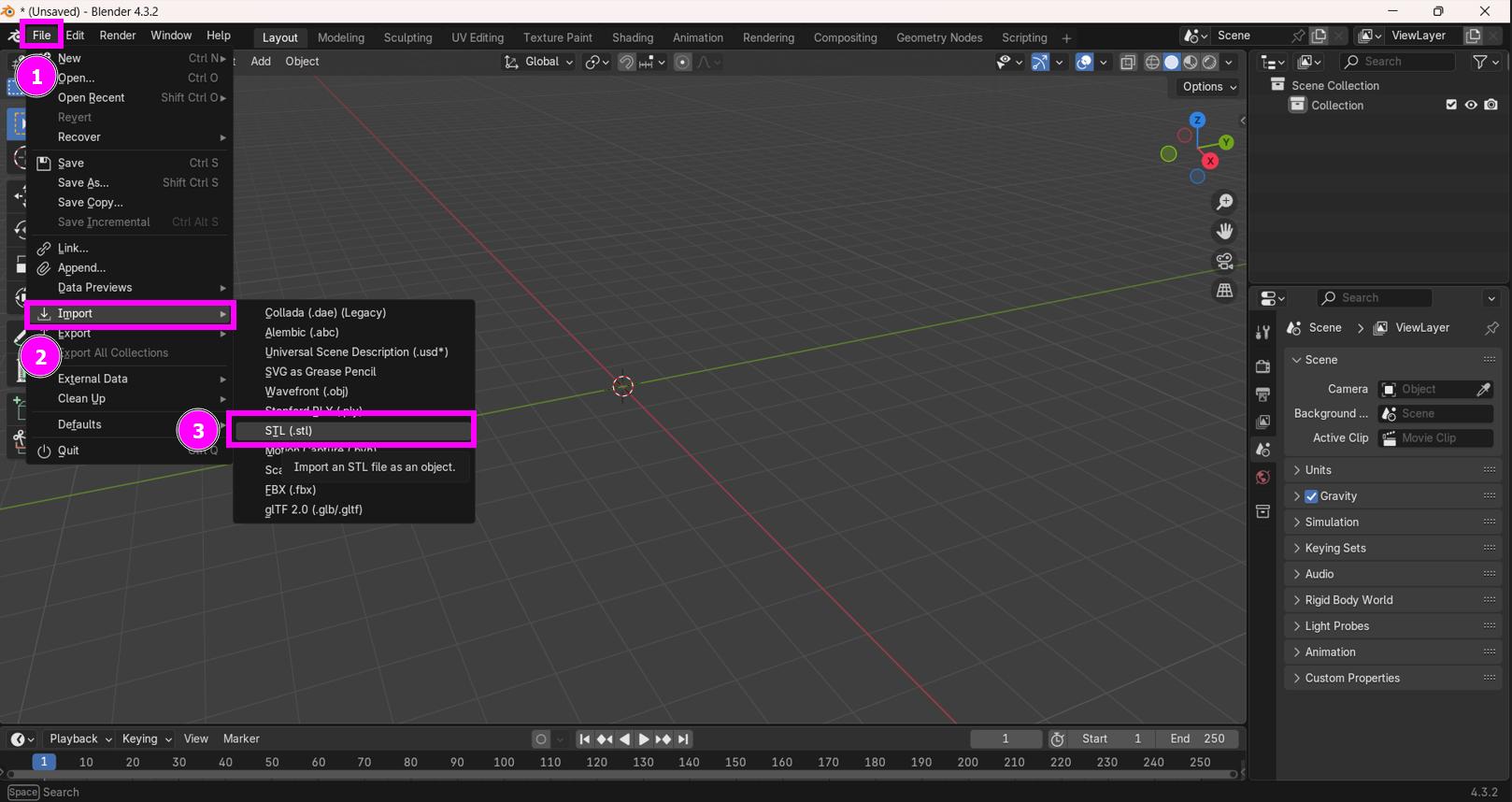Click the current frame number field
Screen dimensions: 1512x802
tap(1006, 738)
